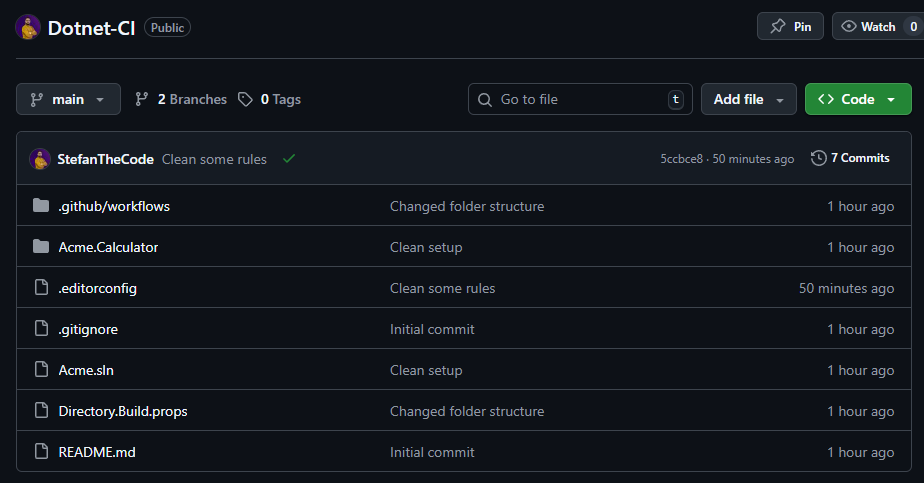Open the Acme.sln file
The height and width of the screenshot is (483, 924).
point(86,370)
